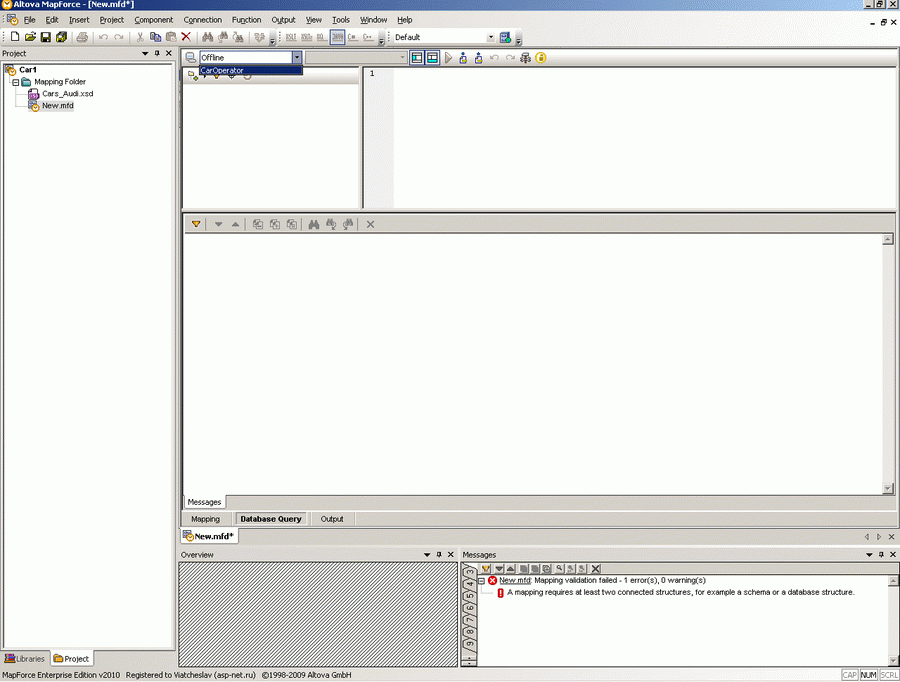Select Messages tab number 3

470,571
